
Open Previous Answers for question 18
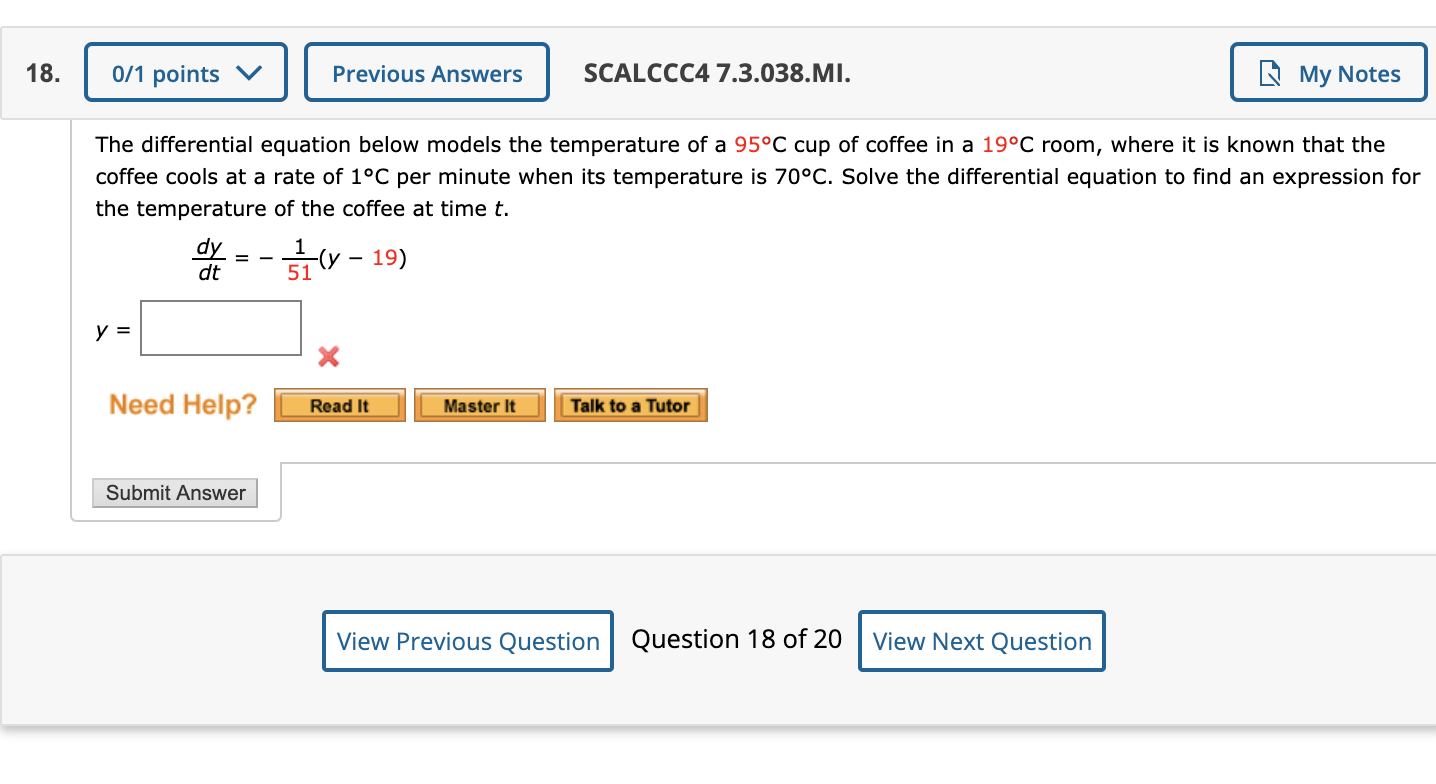[x=427, y=73]
